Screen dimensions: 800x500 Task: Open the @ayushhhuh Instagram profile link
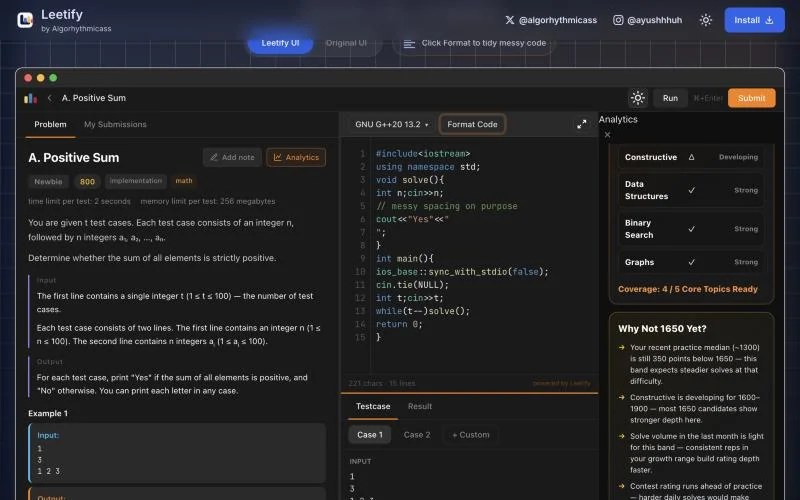tap(647, 20)
